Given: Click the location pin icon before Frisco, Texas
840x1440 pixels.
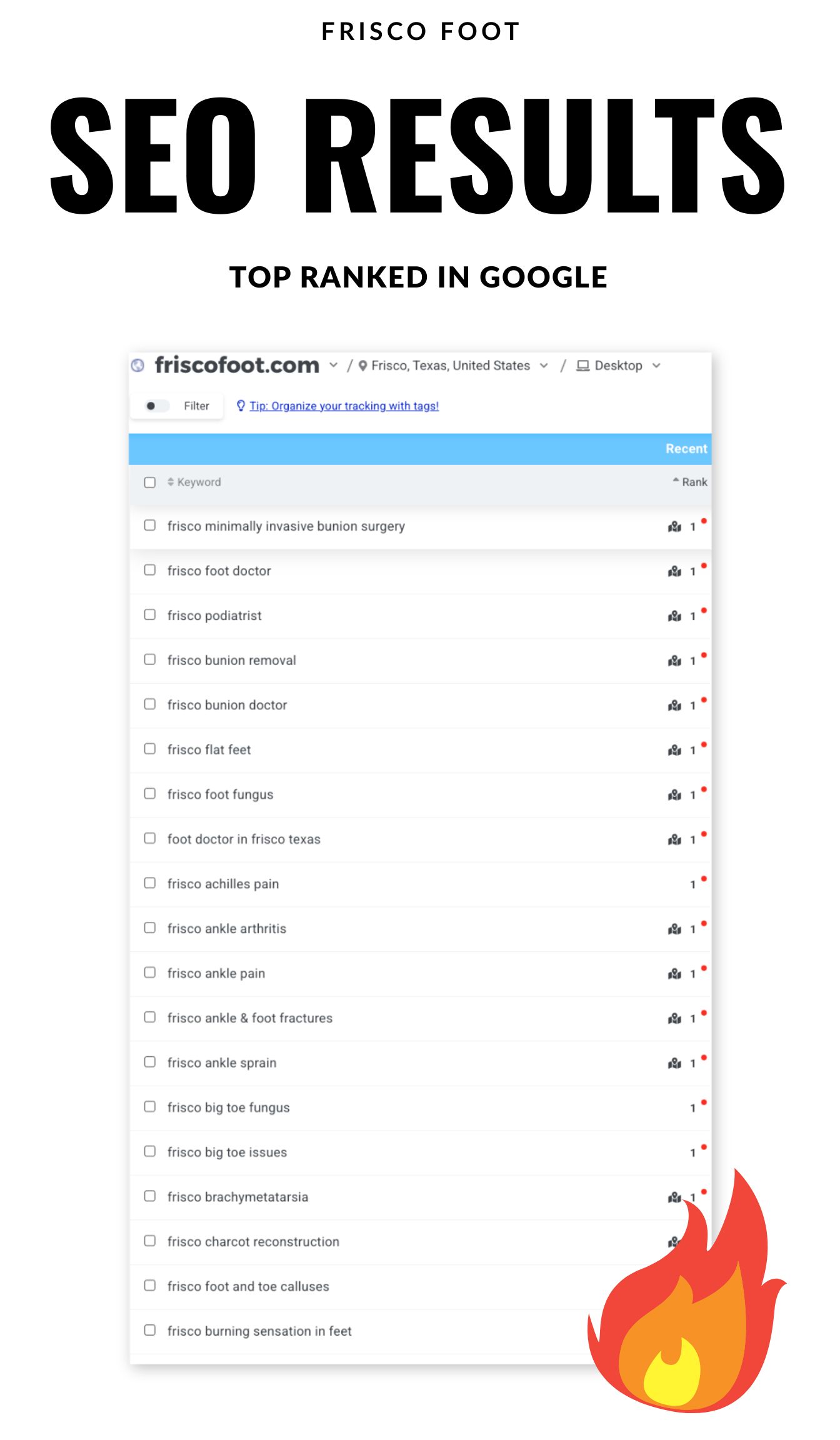Looking at the screenshot, I should tap(362, 366).
